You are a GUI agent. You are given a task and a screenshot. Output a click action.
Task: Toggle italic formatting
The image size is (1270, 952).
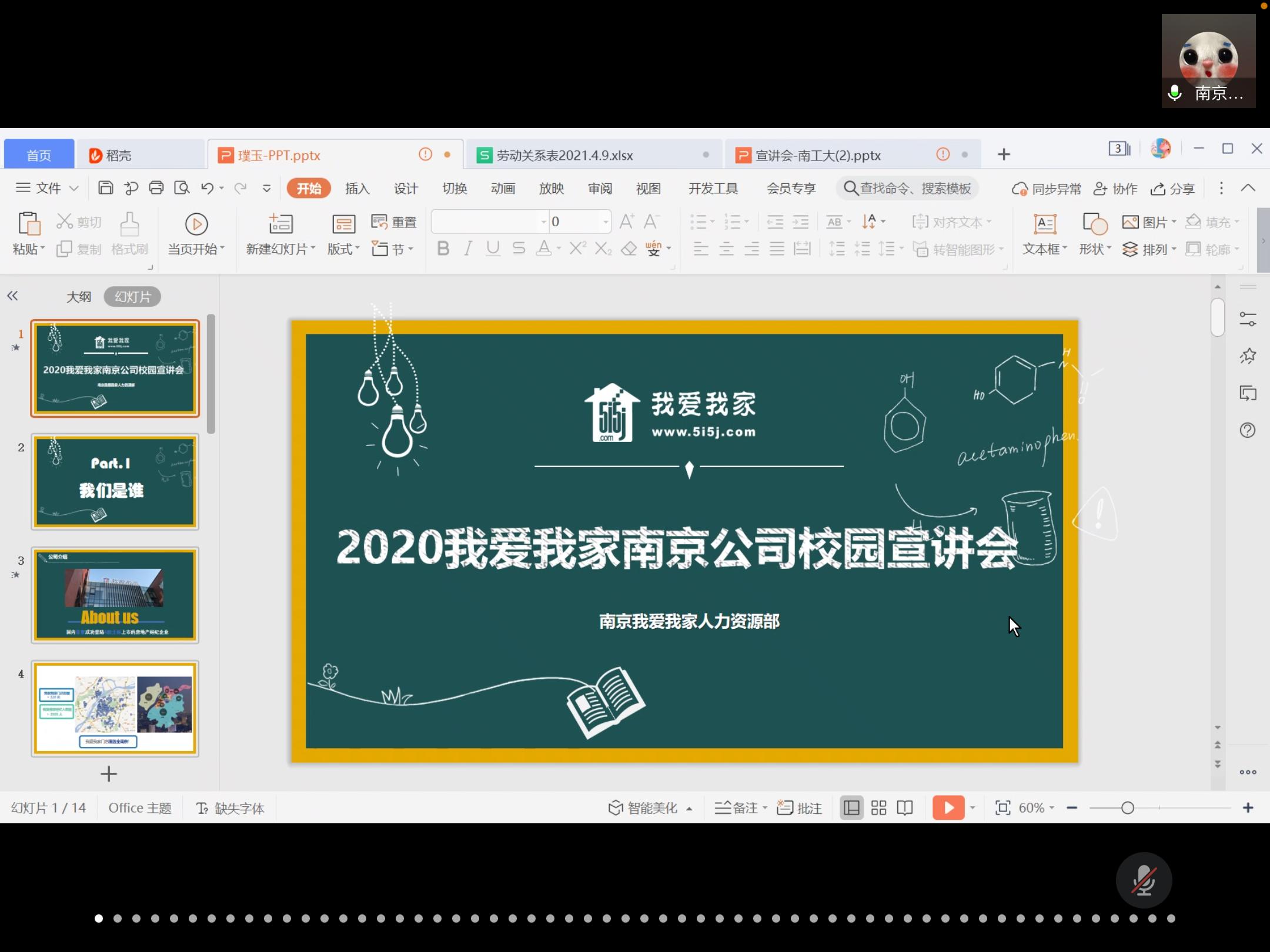tap(468, 249)
